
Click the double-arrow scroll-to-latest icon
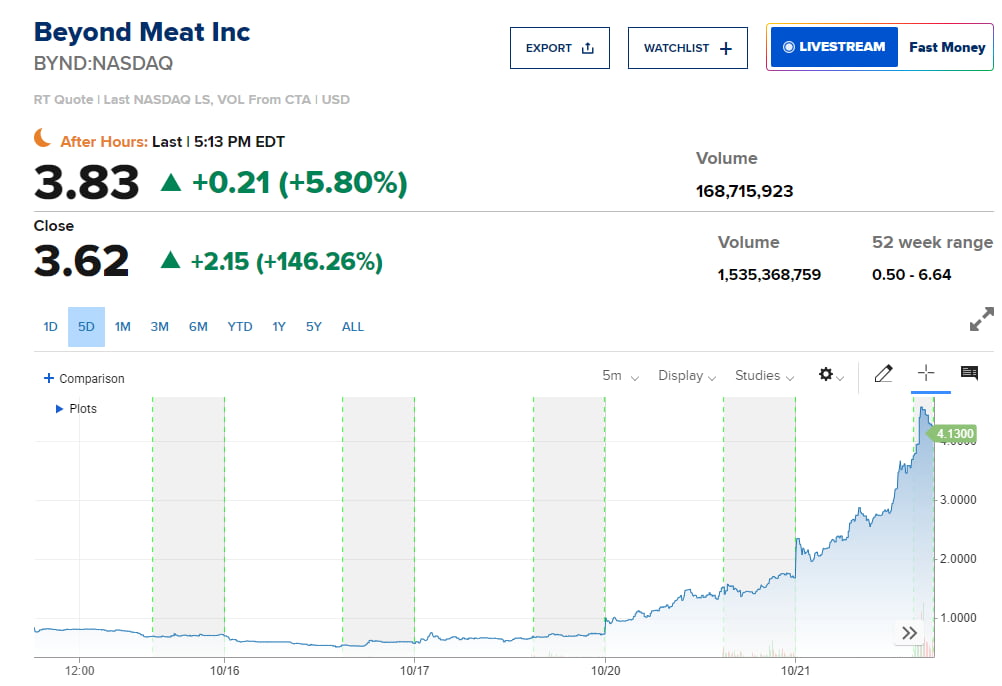pos(908,633)
